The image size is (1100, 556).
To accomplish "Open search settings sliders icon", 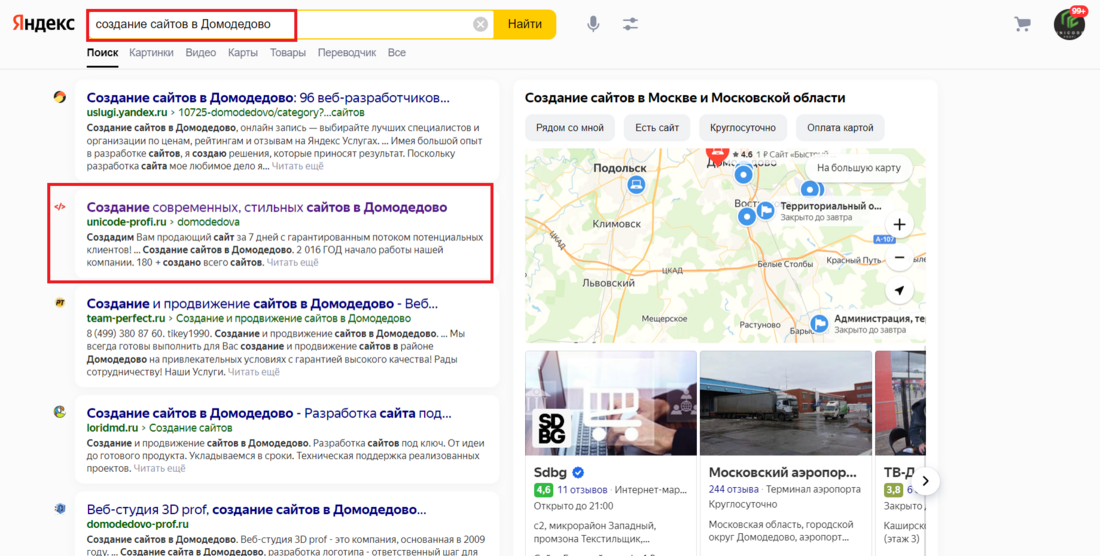I will tap(630, 24).
